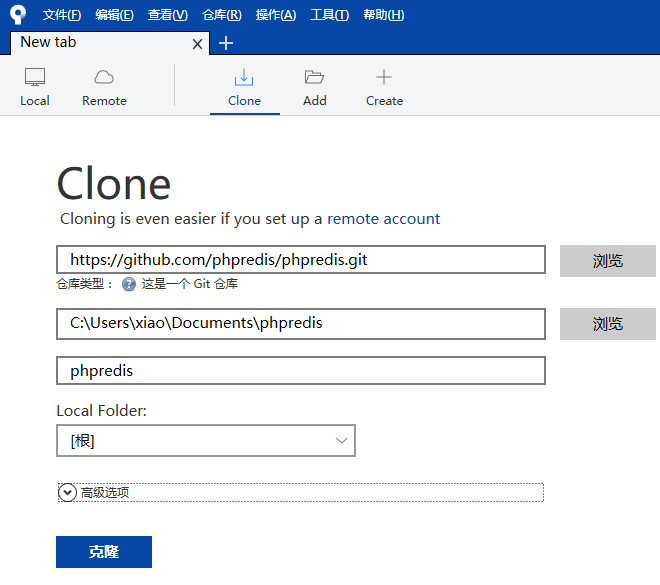This screenshot has width=660, height=585.
Task: Open the 帮助(H) menu
Action: tap(383, 15)
